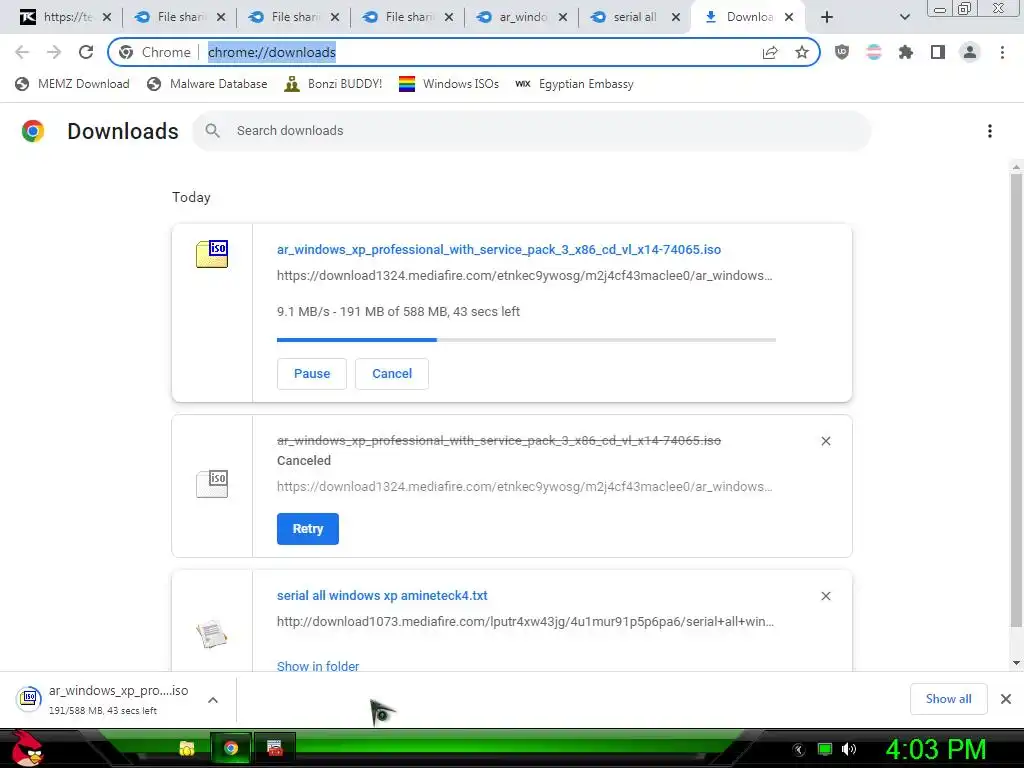The width and height of the screenshot is (1024, 768).
Task: Open Windows ISOs bookmark
Action: pyautogui.click(x=449, y=84)
